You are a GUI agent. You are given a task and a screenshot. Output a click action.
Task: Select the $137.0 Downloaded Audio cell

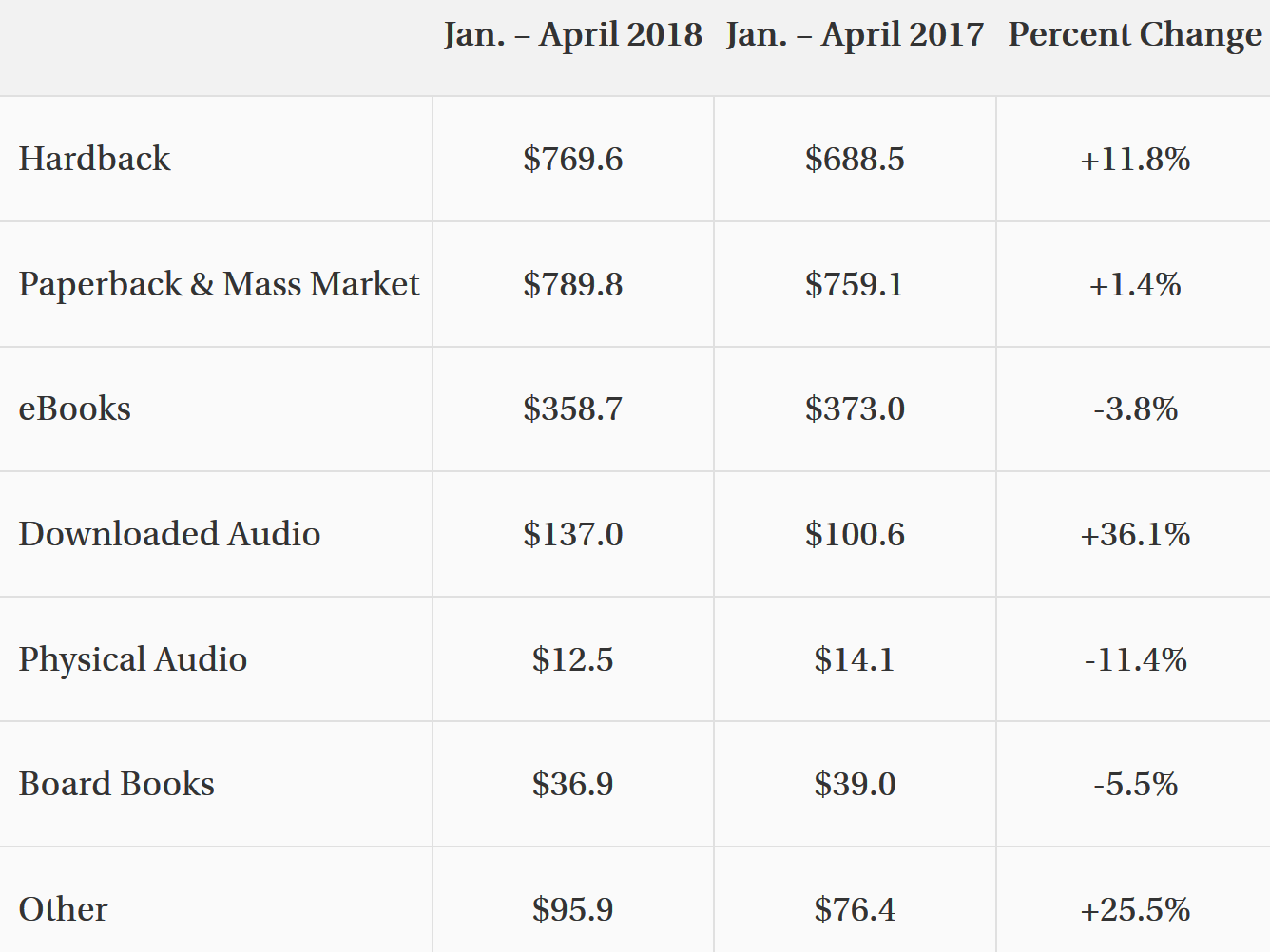pos(573,534)
